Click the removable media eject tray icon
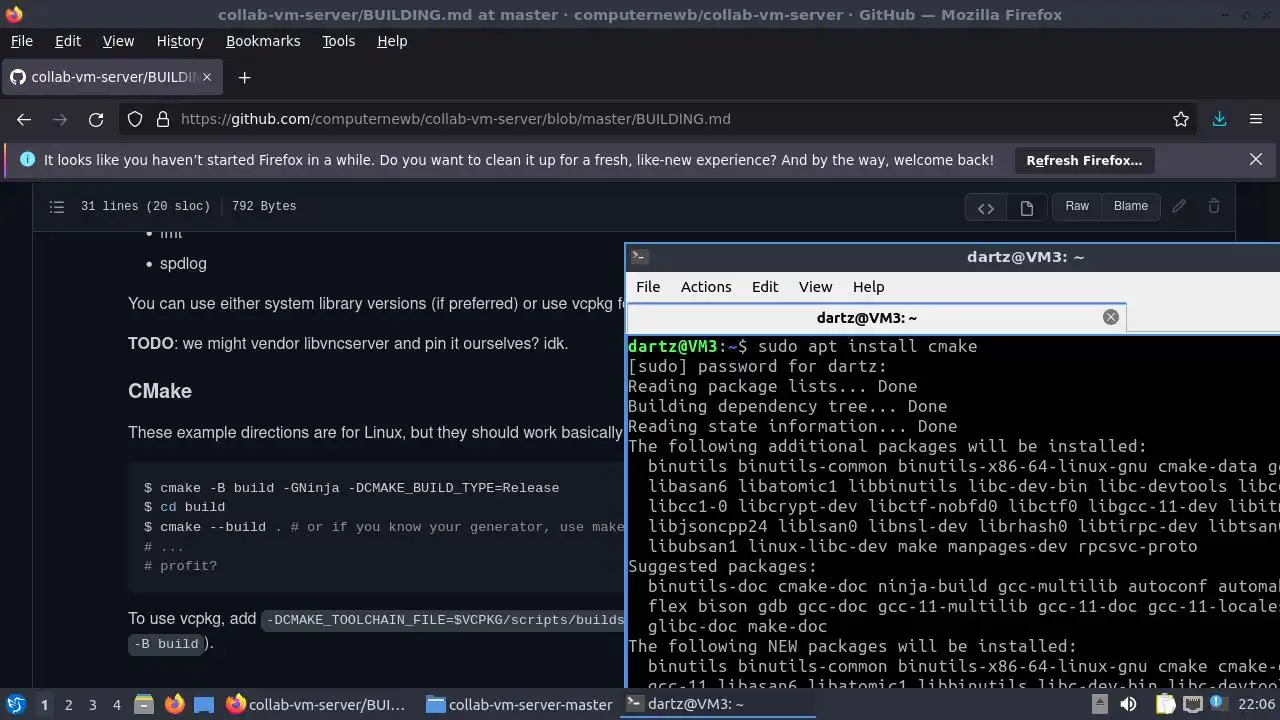1280x720 pixels. tap(1099, 704)
